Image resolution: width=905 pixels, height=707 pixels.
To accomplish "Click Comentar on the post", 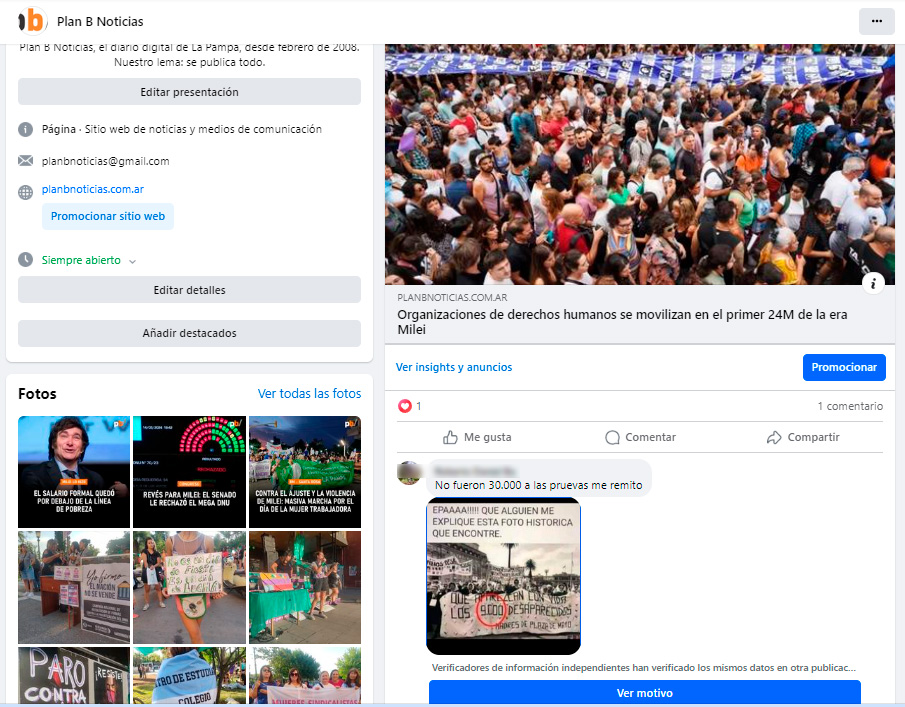I will (x=640, y=437).
